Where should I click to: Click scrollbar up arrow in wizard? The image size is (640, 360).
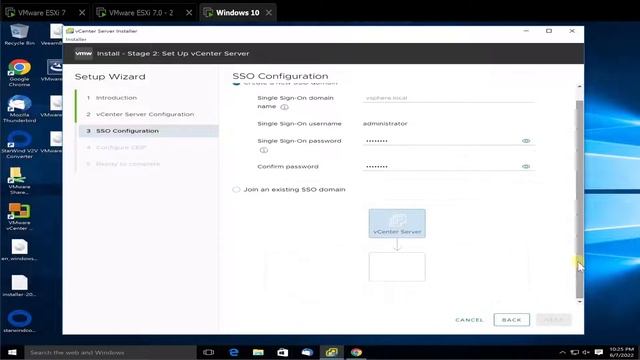point(579,87)
